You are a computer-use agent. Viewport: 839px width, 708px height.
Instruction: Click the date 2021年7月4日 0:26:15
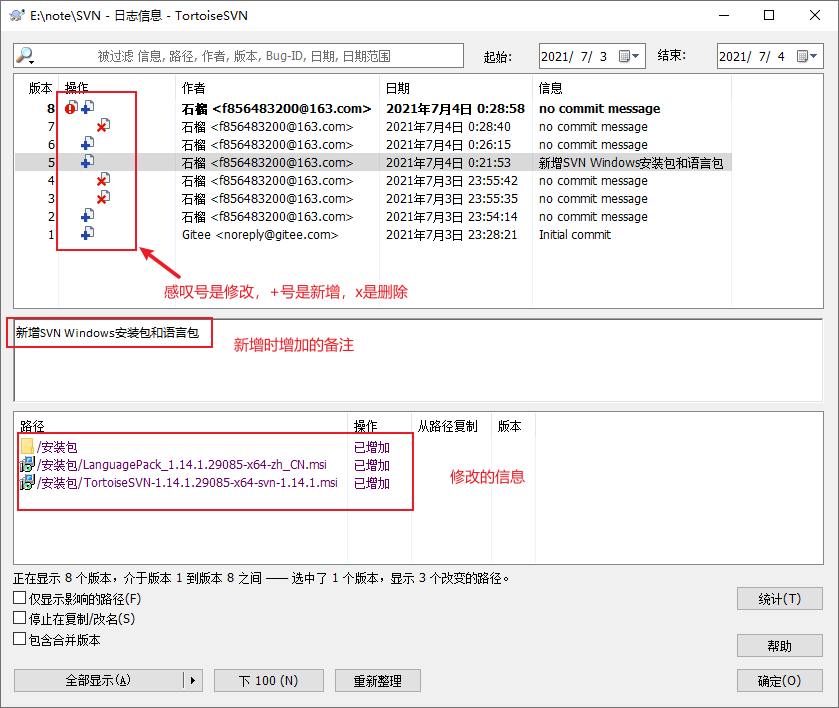coord(448,145)
